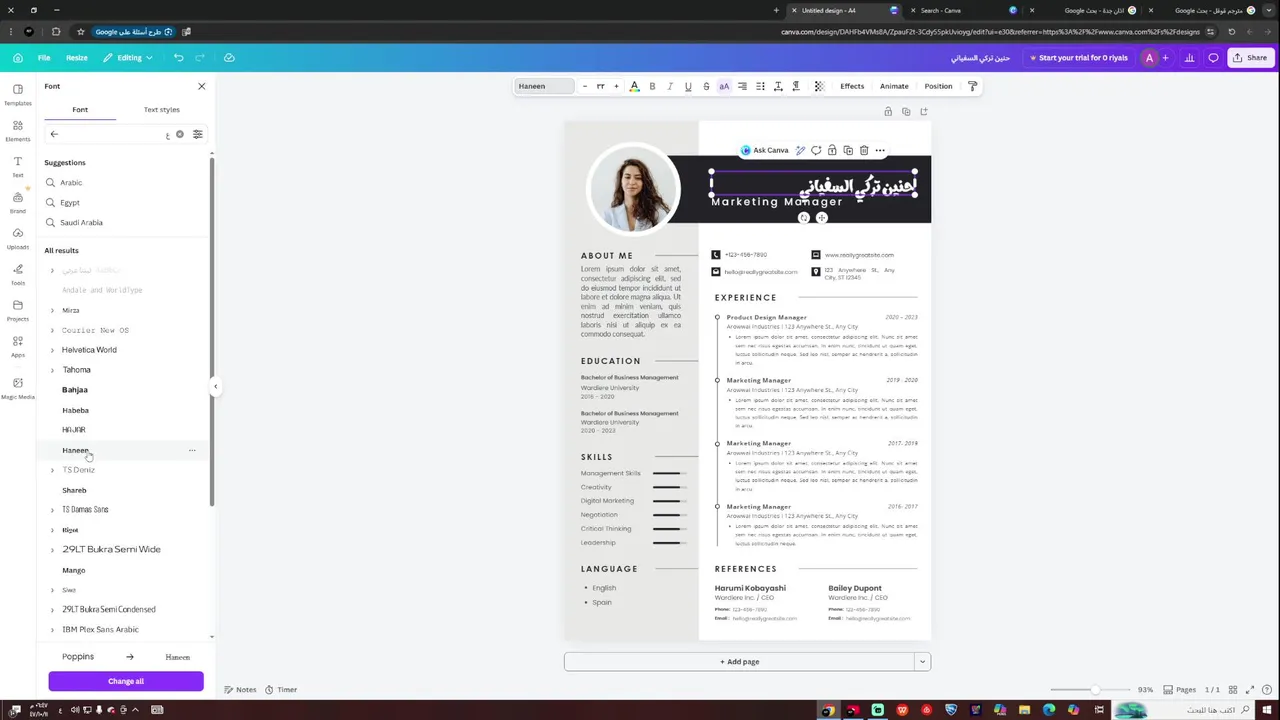Select Arabic search suggestion
This screenshot has width=1280, height=720.
click(x=71, y=183)
